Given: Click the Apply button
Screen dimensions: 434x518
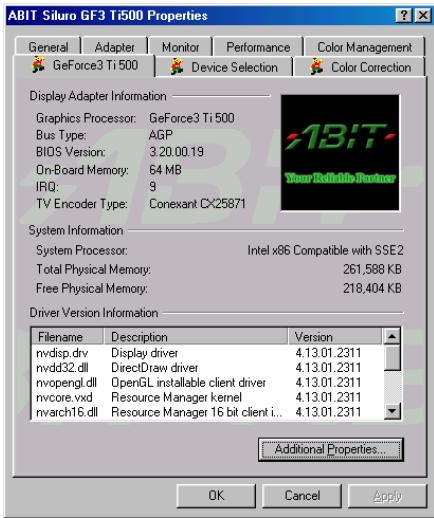Looking at the screenshot, I should coord(388,495).
